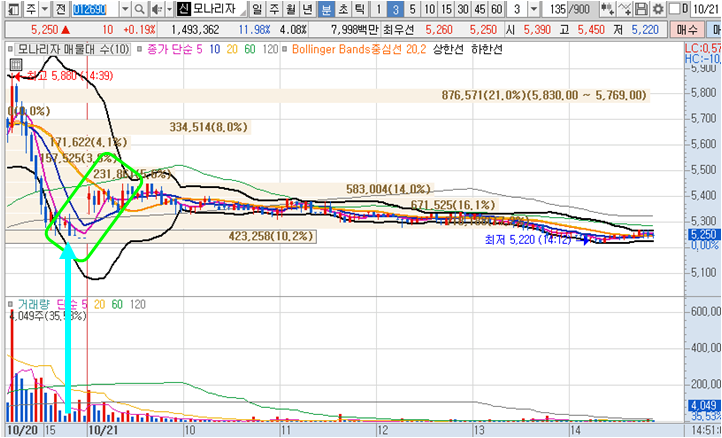
Task: Switch to 60-minute interval button
Action: pos(496,9)
